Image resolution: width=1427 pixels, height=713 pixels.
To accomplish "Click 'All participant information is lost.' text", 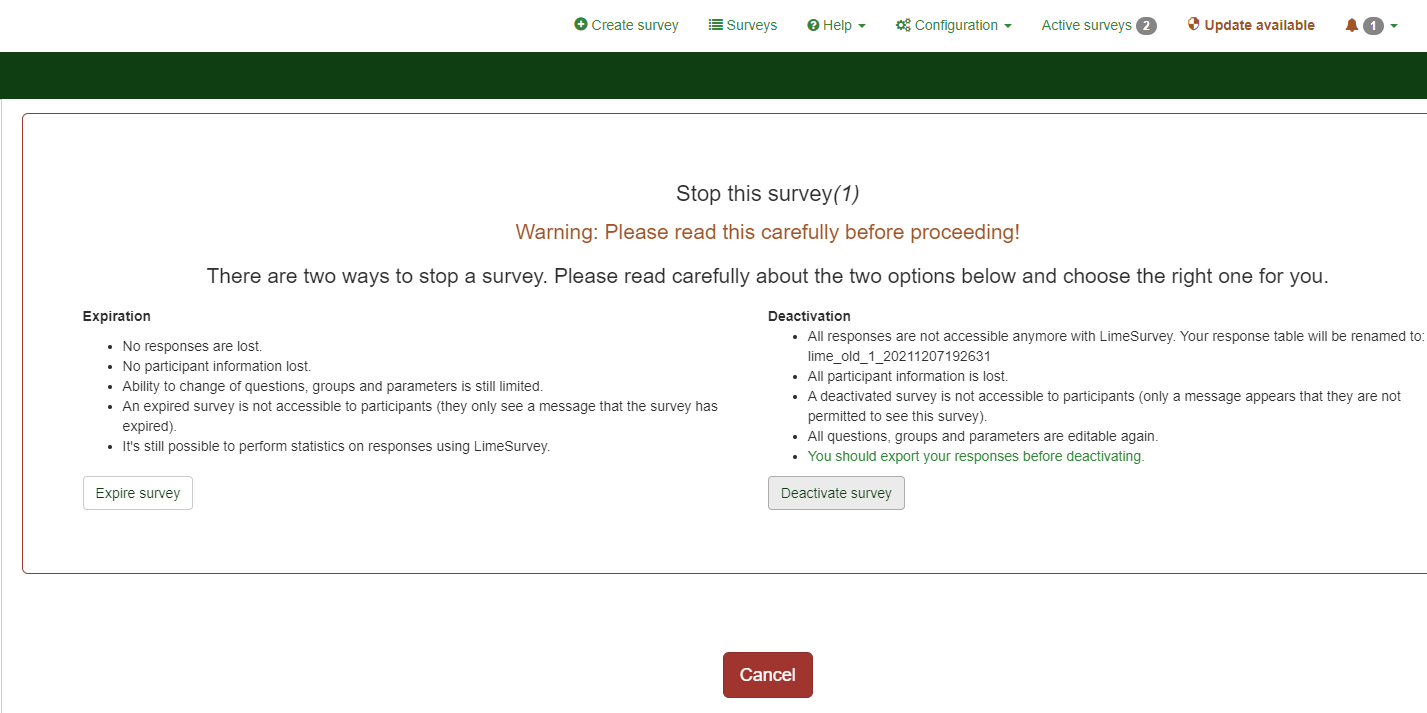I will 908,376.
